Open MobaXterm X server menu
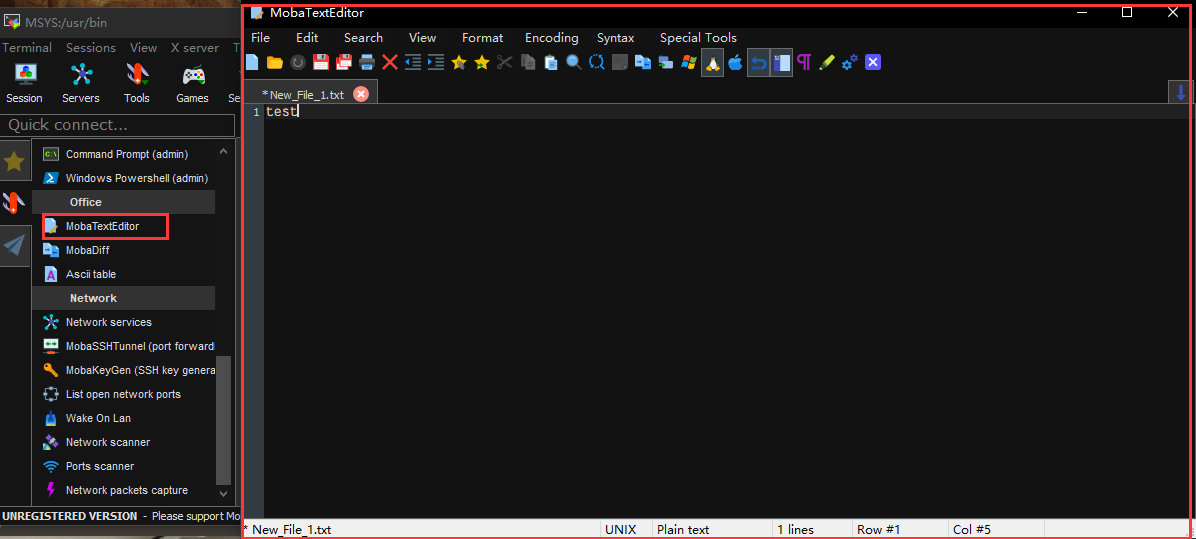This screenshot has width=1196, height=539. tap(195, 47)
